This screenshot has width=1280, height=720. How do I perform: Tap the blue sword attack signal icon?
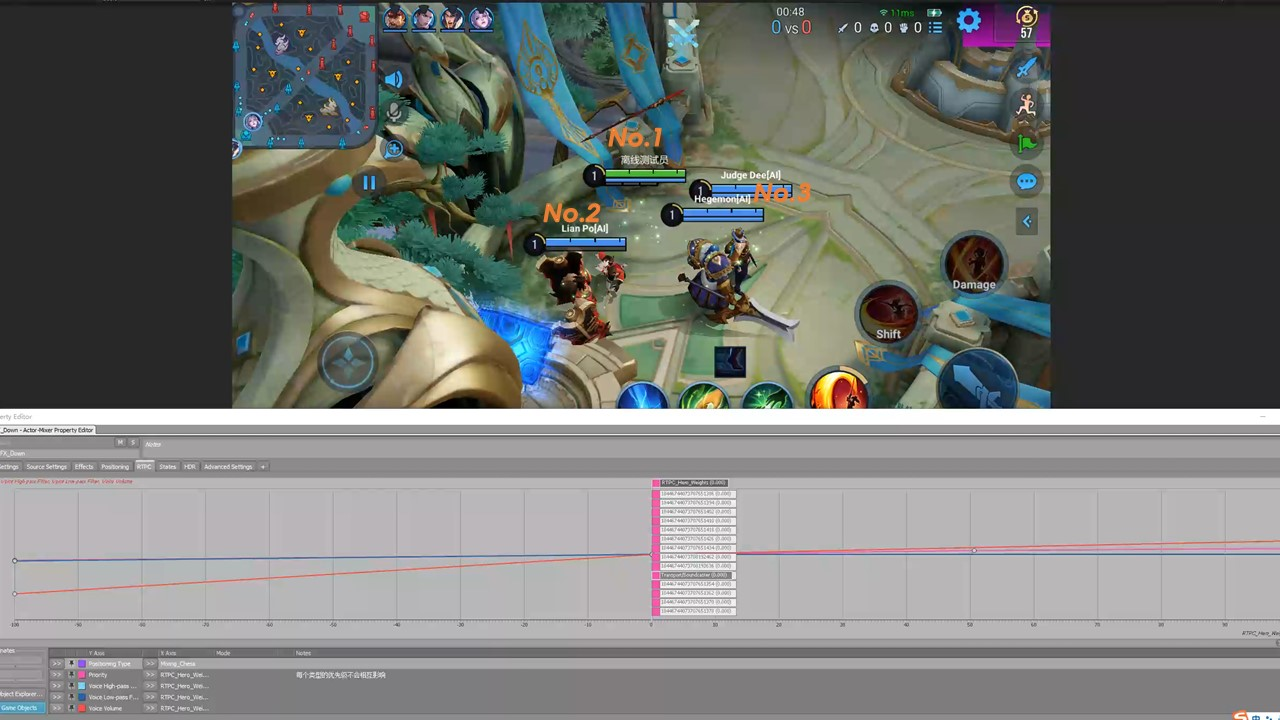(x=1027, y=67)
